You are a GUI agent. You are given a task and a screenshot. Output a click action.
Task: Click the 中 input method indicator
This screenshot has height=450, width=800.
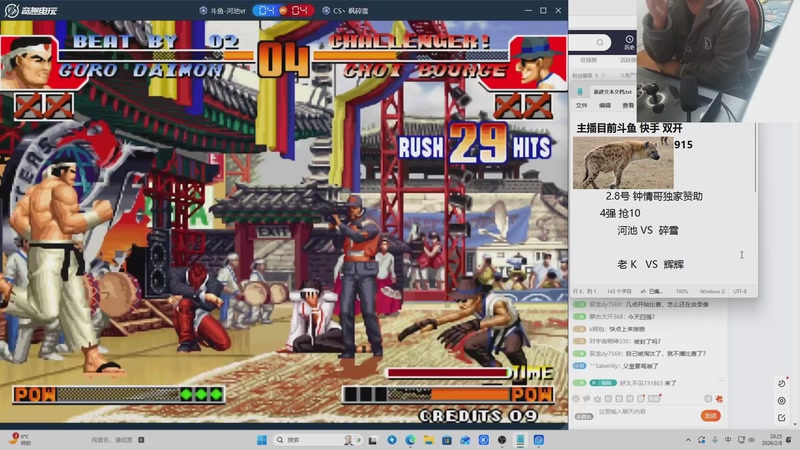(728, 440)
